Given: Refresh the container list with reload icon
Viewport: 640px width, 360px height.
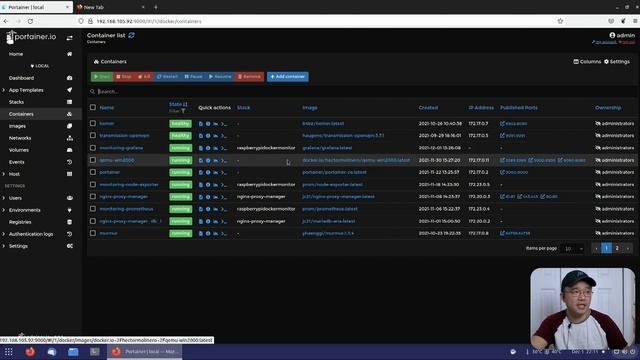Looking at the screenshot, I should (131, 35).
